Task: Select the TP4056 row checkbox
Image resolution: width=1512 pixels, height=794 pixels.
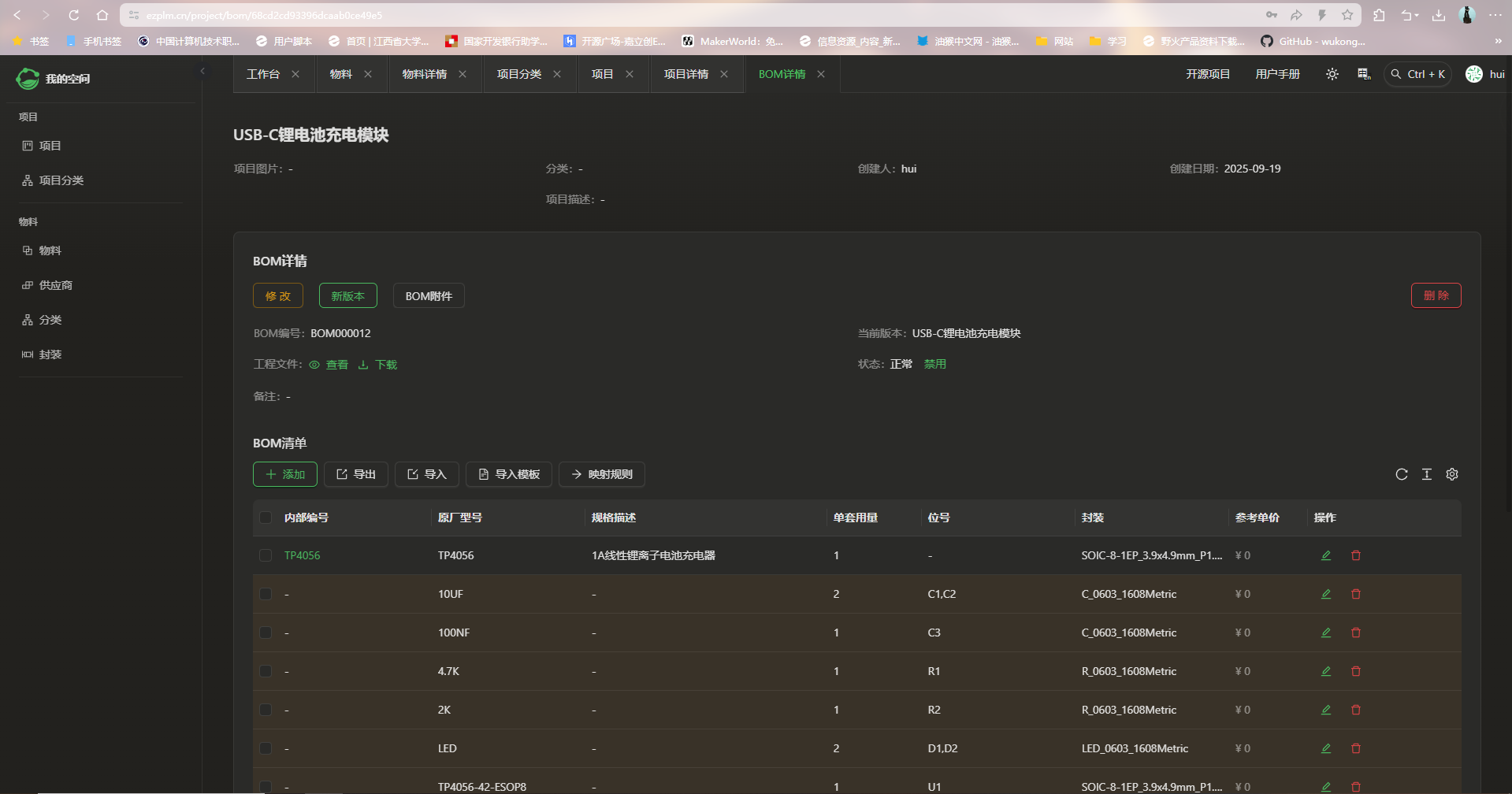Action: (266, 555)
